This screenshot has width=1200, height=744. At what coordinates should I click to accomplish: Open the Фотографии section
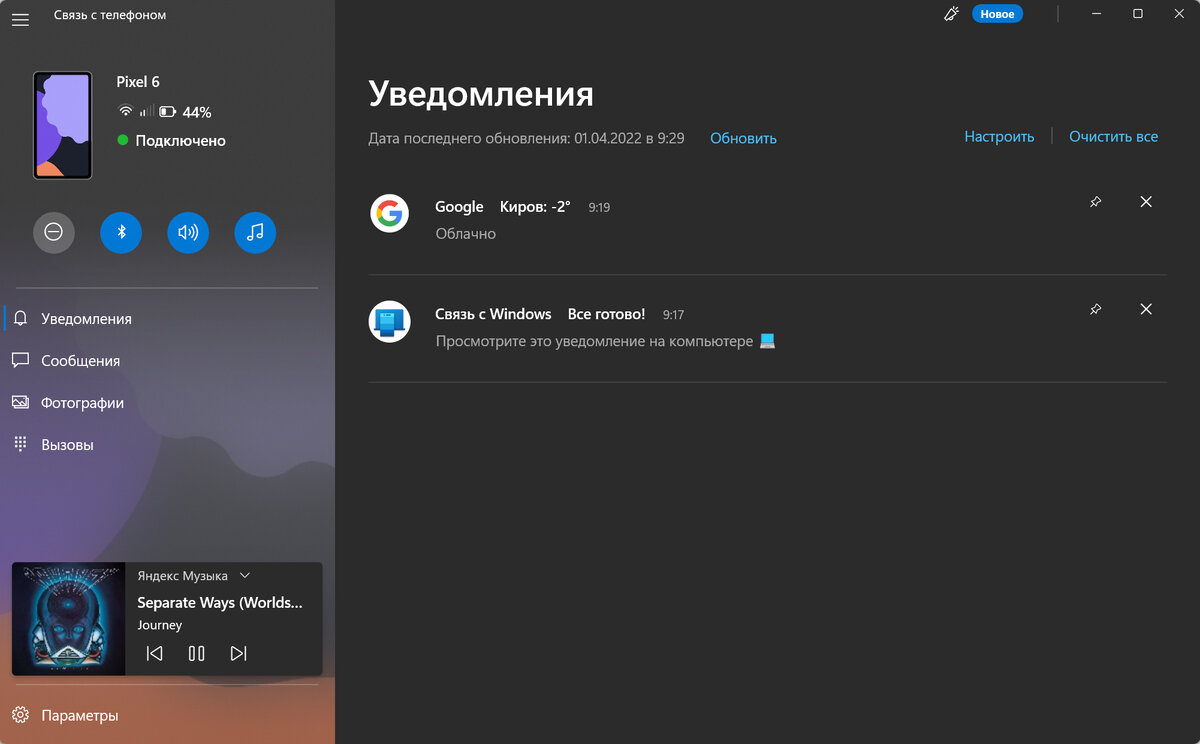168,403
